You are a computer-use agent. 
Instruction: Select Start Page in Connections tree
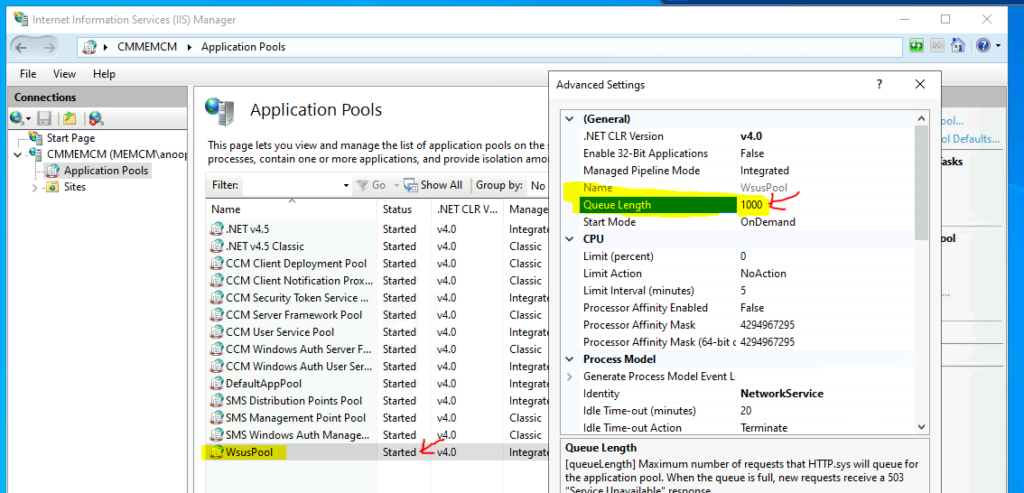pos(71,138)
